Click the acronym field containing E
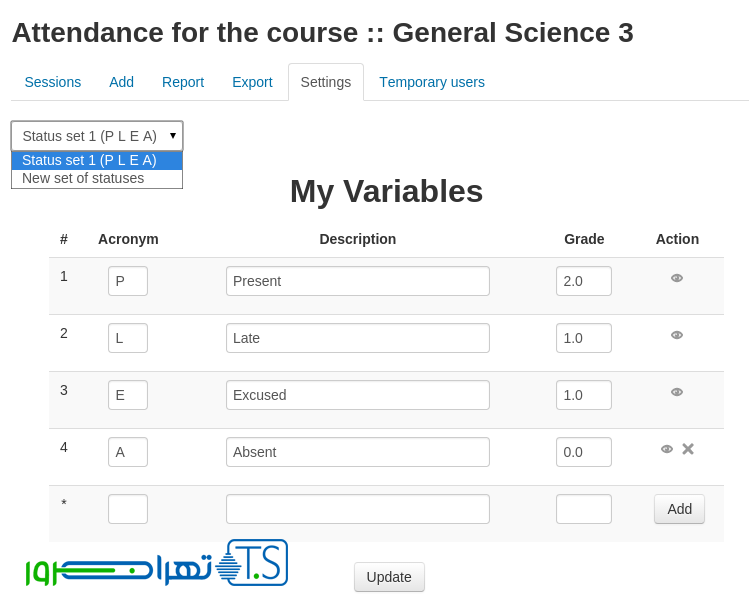Viewport: 749px width, 613px height. (x=127, y=395)
